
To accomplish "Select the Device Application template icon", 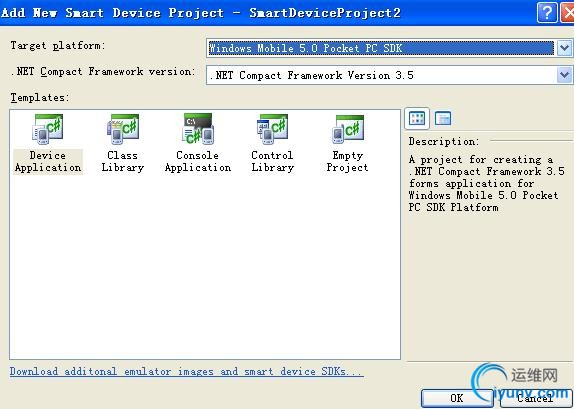I will click(x=48, y=129).
